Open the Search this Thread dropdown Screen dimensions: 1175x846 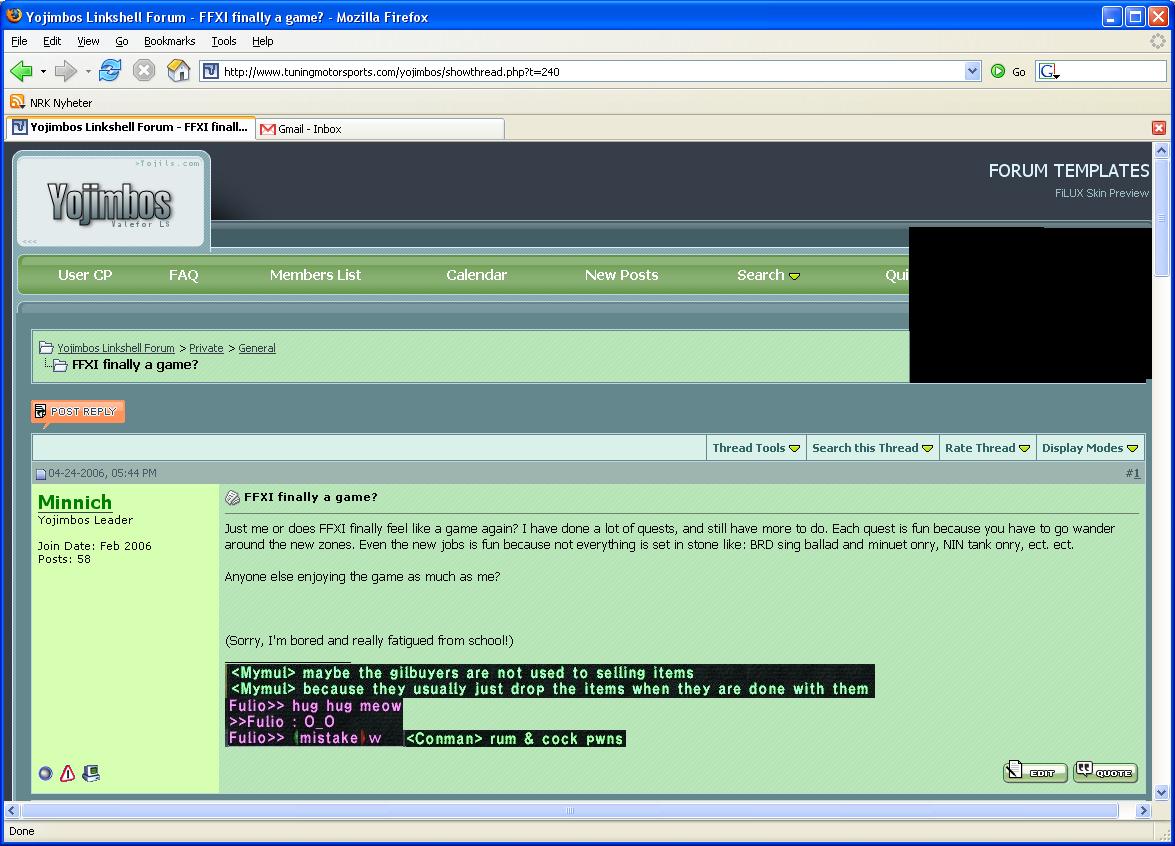tap(872, 448)
